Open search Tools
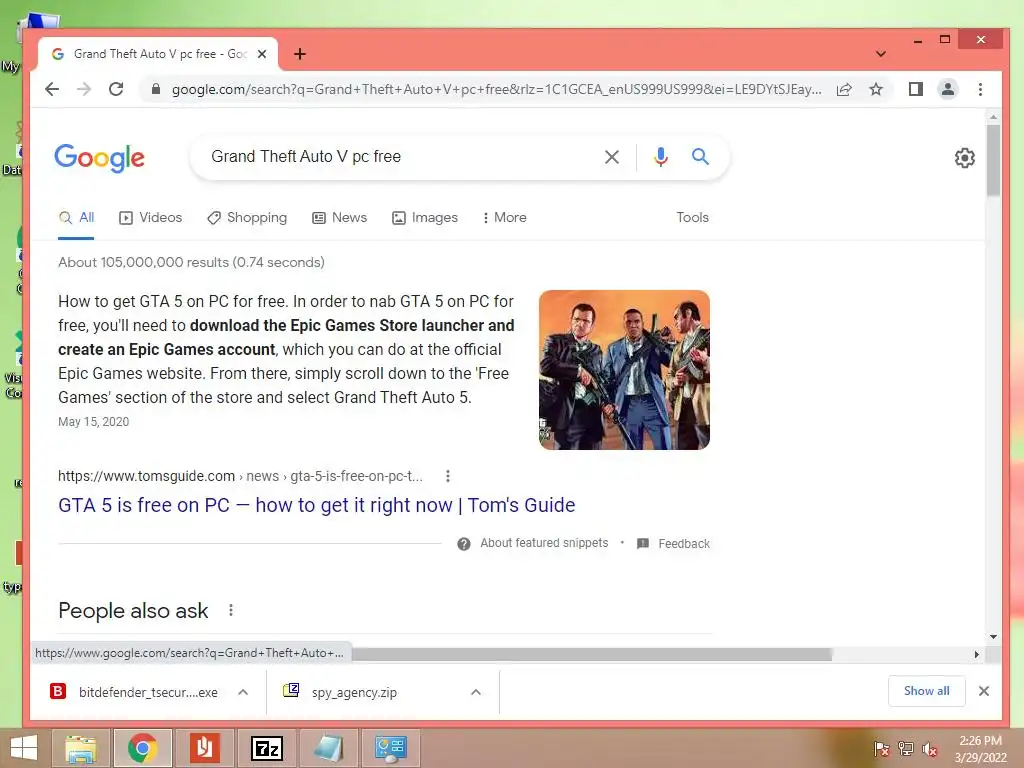1024x768 pixels. point(692,217)
